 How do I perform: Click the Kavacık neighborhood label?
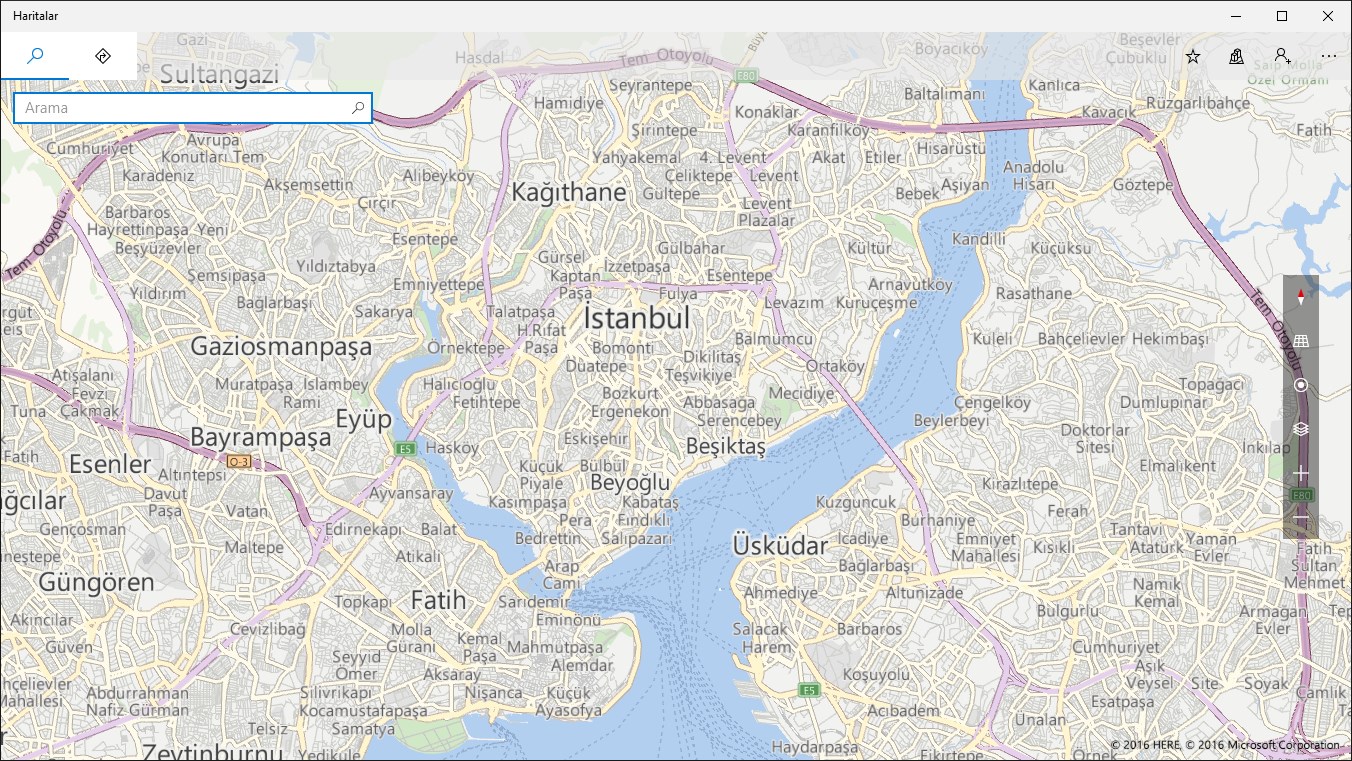[1110, 113]
